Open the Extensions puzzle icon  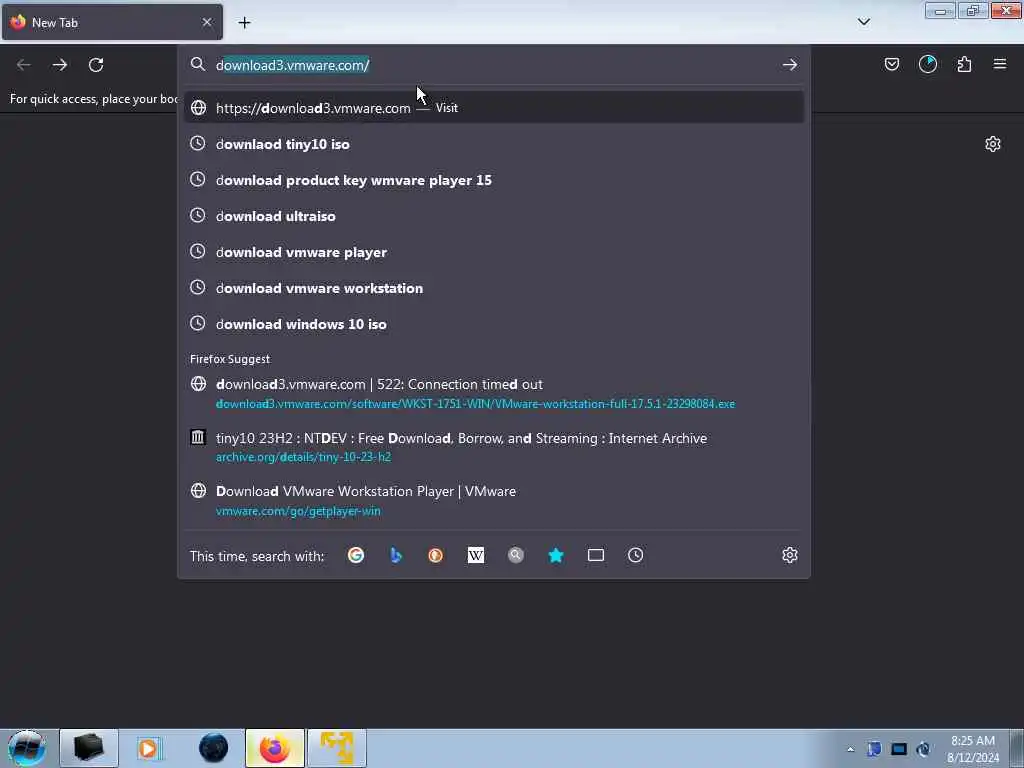pos(964,64)
